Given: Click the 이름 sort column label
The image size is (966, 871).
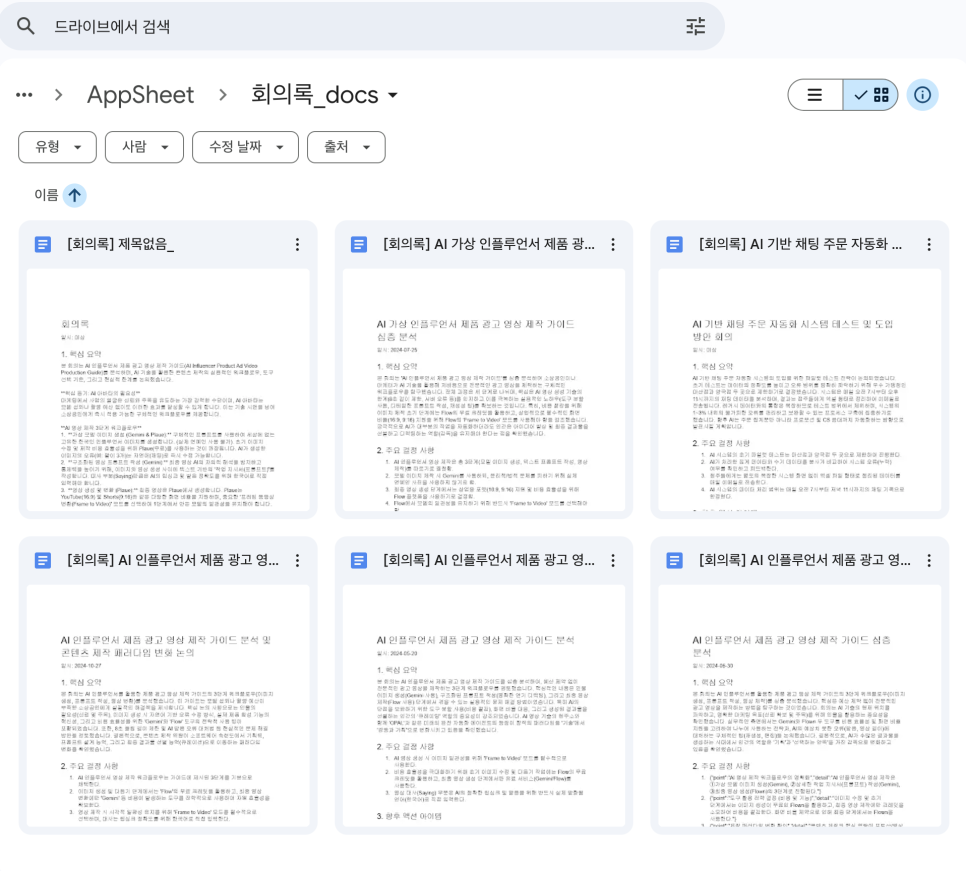Looking at the screenshot, I should click(46, 195).
